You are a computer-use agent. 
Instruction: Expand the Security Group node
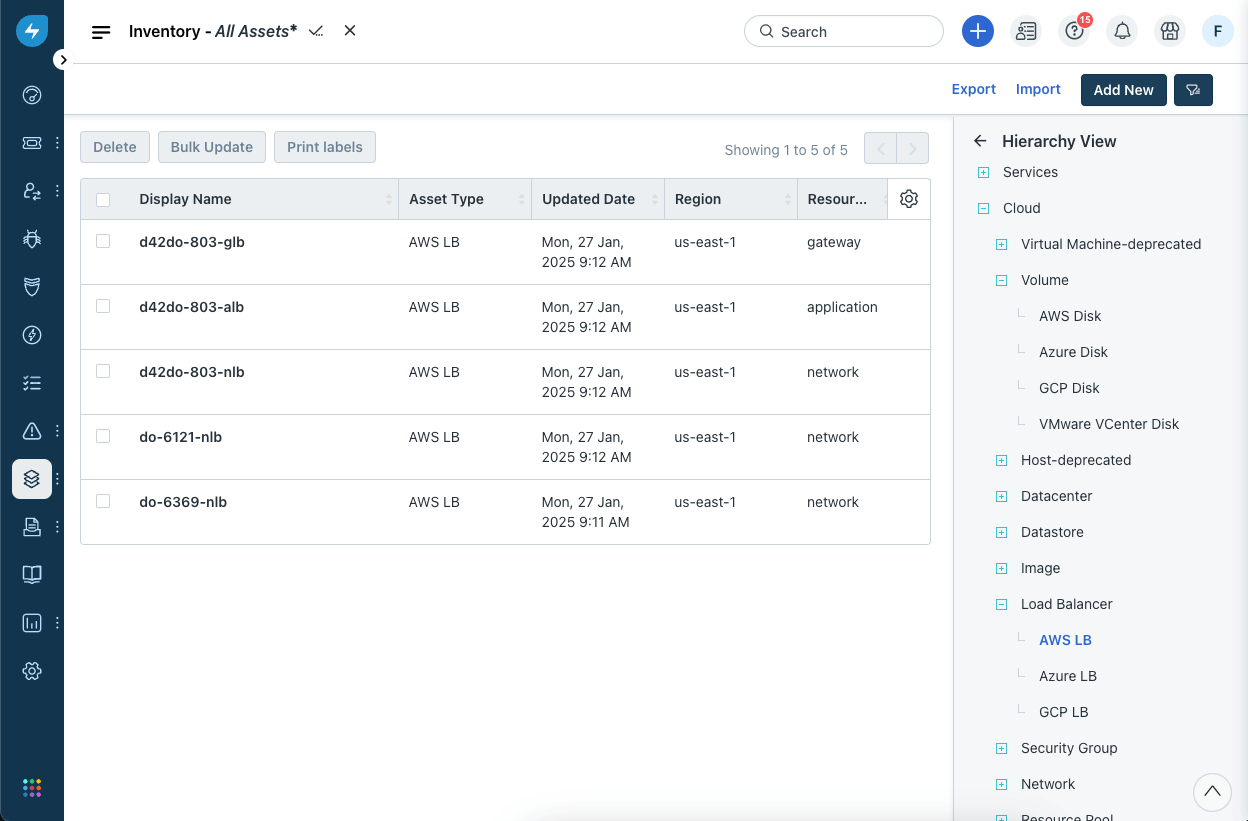(x=1001, y=748)
